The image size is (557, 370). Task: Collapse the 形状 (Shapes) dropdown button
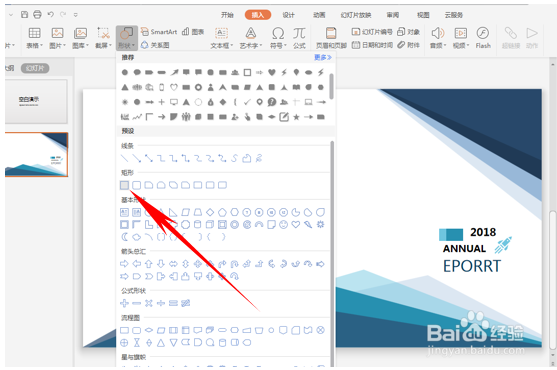(126, 38)
